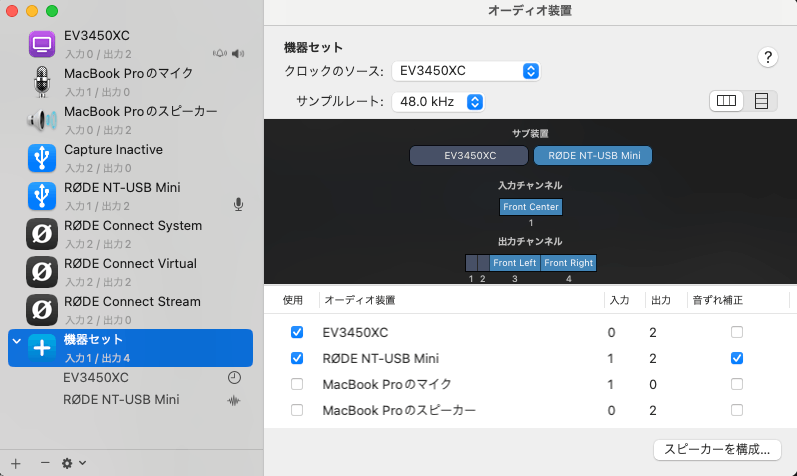Select the RØDE NT-USB Mini sub-device pill

tap(593, 156)
